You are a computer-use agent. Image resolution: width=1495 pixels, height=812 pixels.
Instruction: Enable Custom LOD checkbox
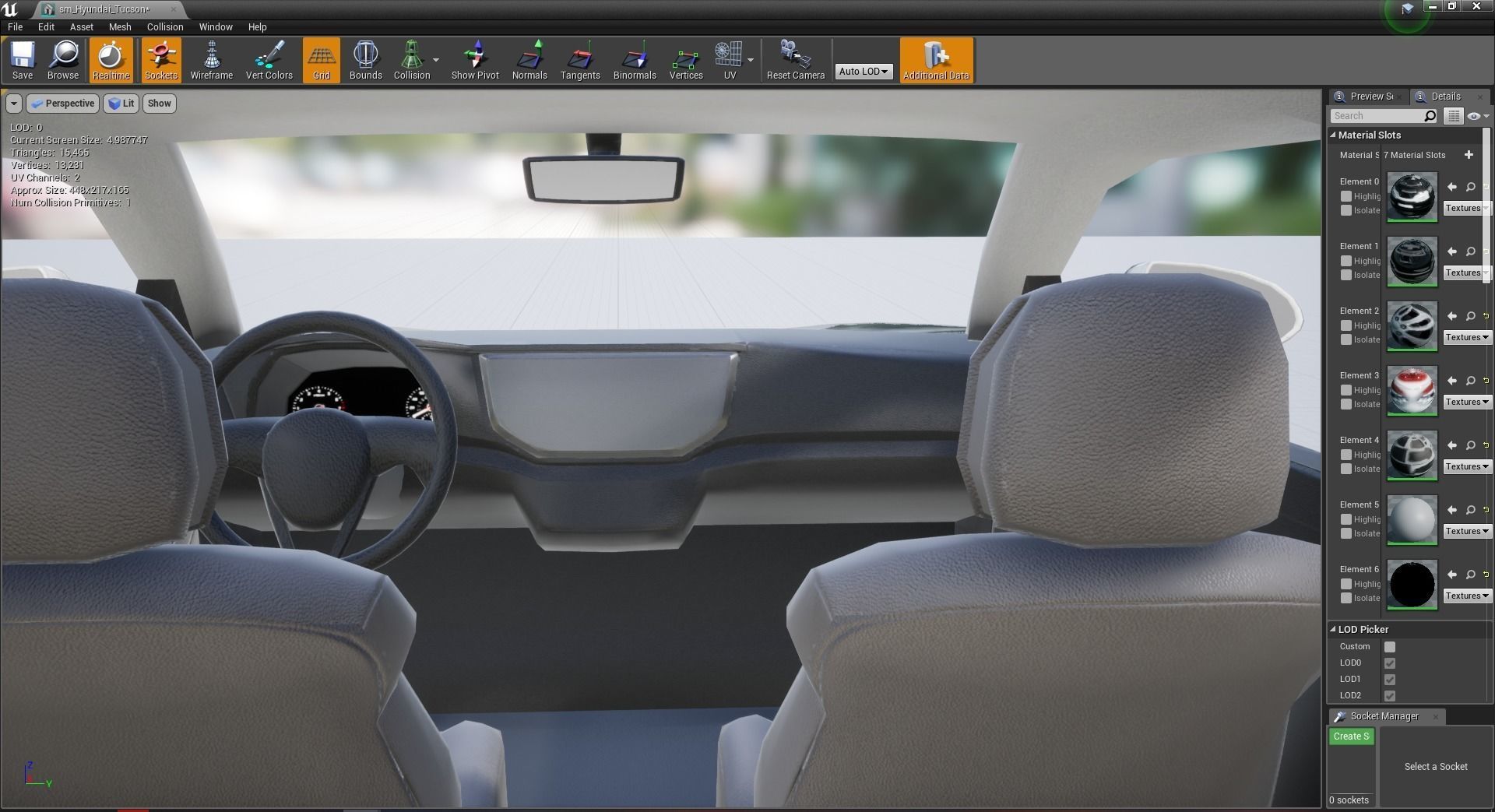point(1390,647)
